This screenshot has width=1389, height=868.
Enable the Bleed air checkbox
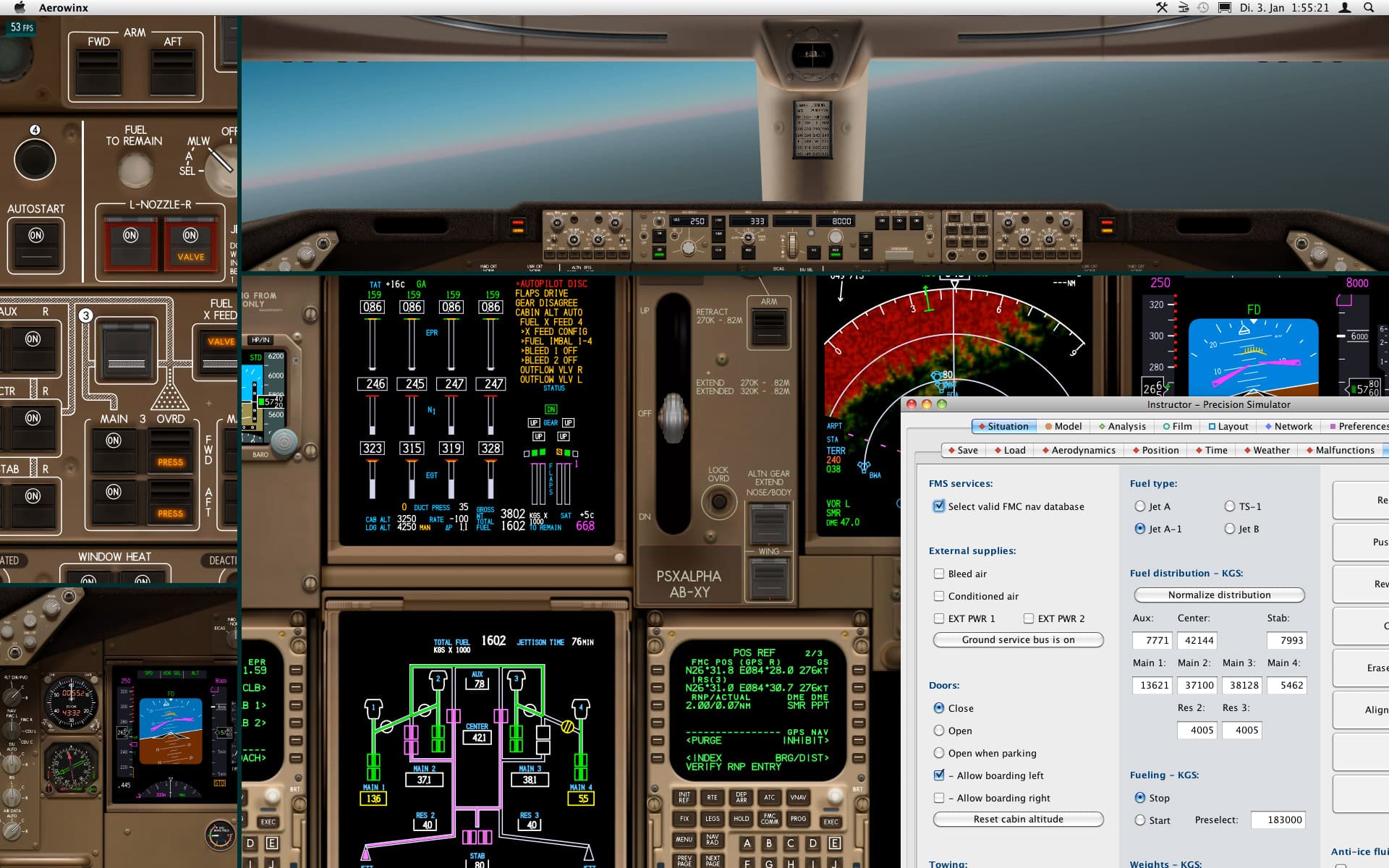939,574
